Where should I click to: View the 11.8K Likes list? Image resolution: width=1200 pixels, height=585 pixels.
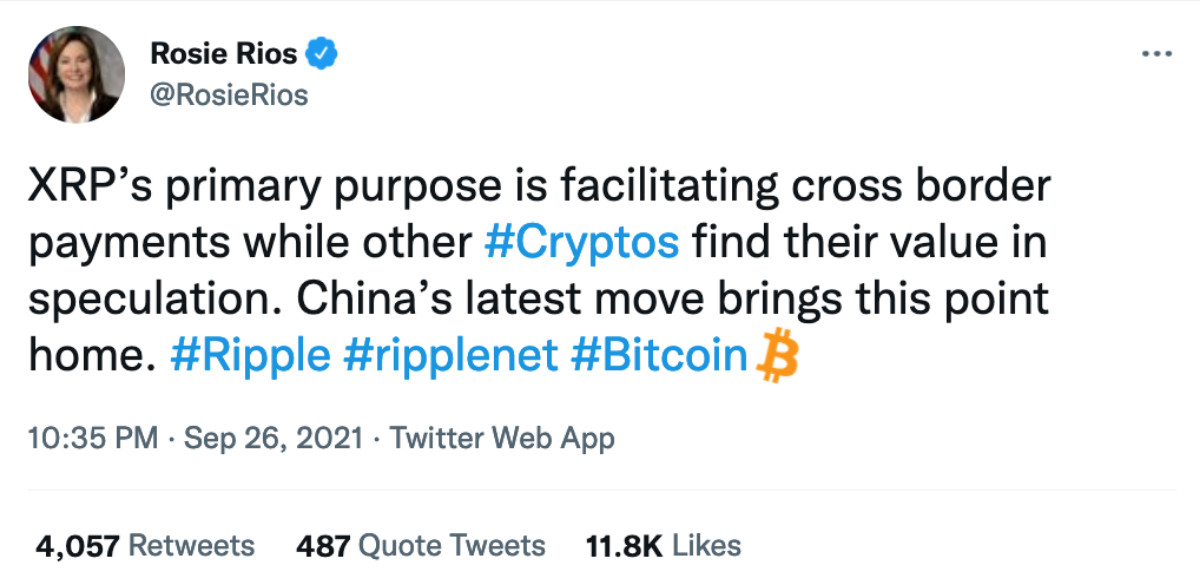coord(661,545)
